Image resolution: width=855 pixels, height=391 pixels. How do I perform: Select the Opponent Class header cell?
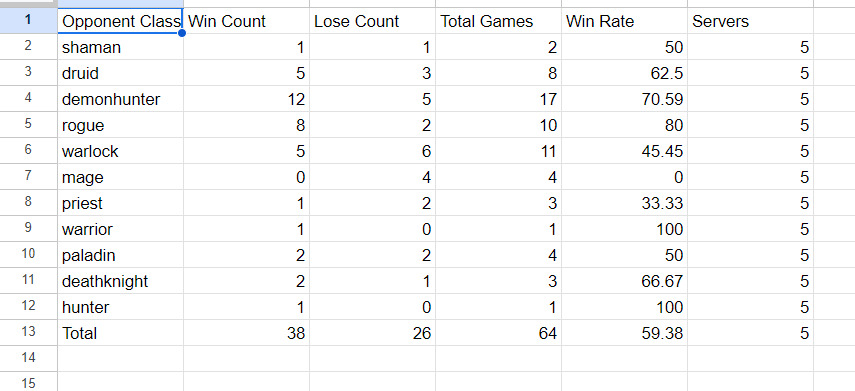(x=120, y=21)
